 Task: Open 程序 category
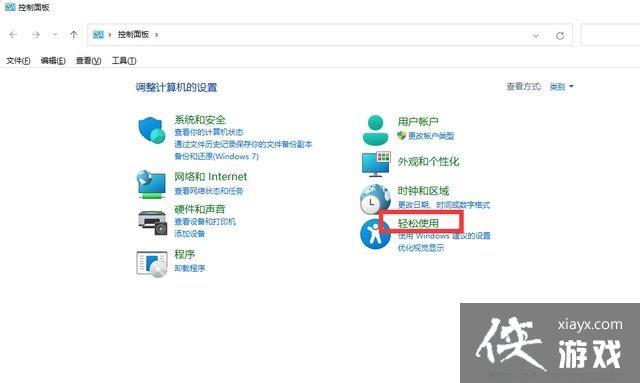(184, 254)
